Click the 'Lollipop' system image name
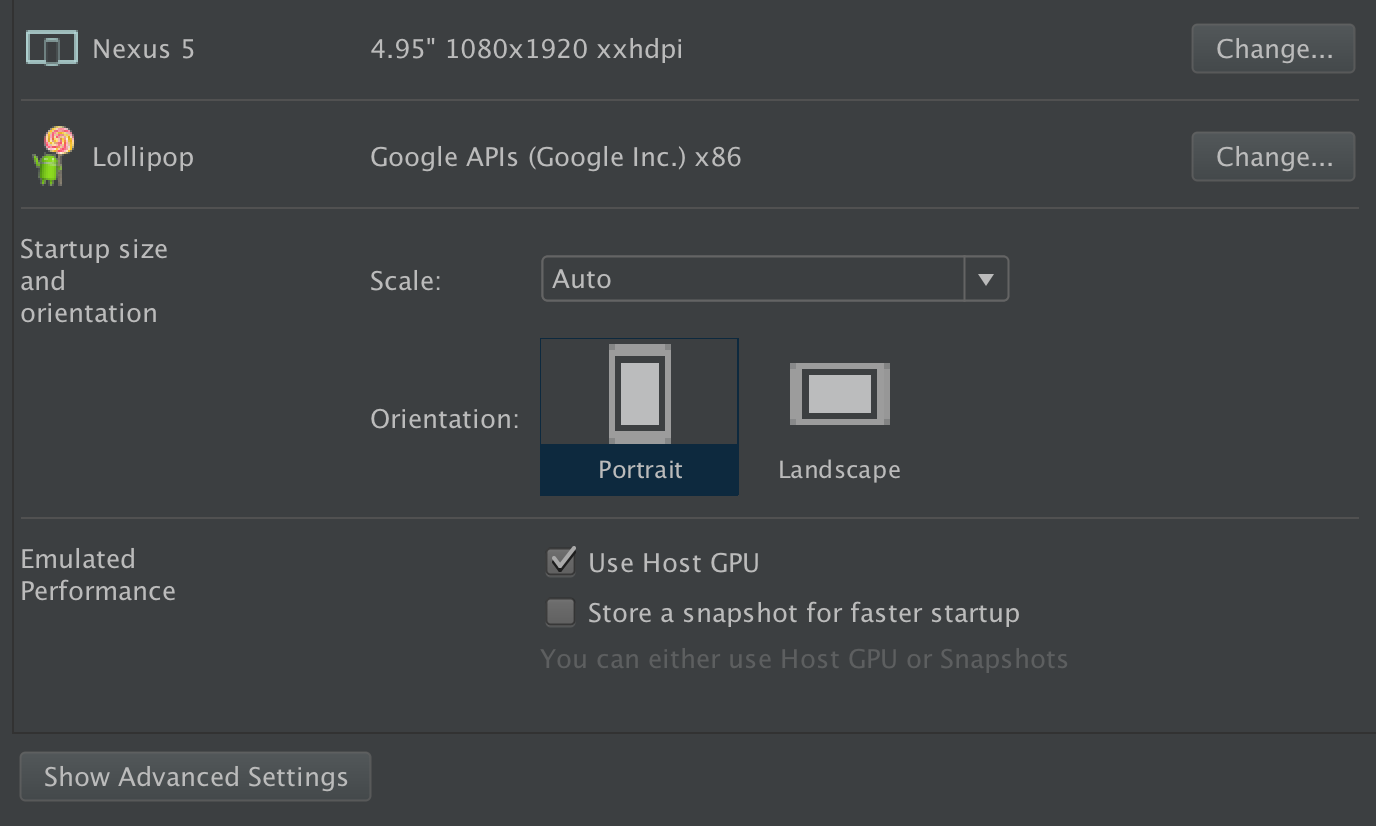The width and height of the screenshot is (1376, 826). click(143, 158)
